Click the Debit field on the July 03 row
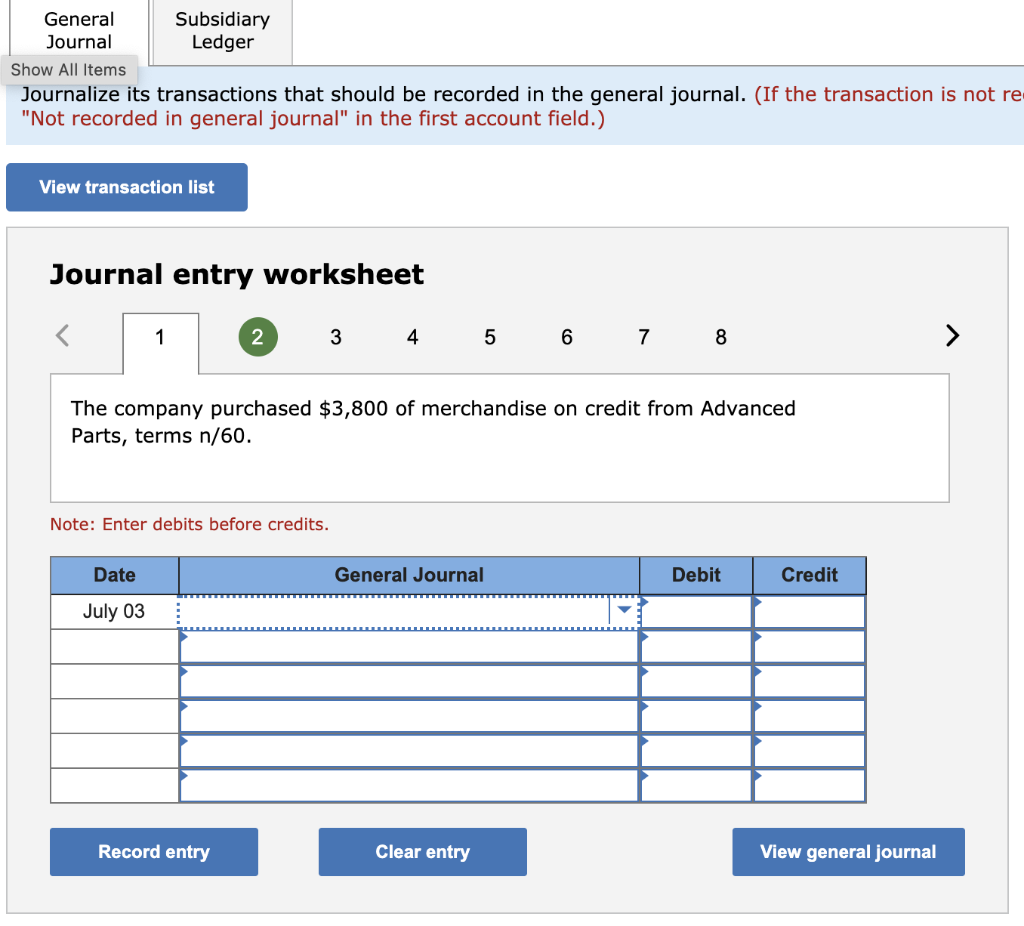The image size is (1024, 926). tap(695, 610)
